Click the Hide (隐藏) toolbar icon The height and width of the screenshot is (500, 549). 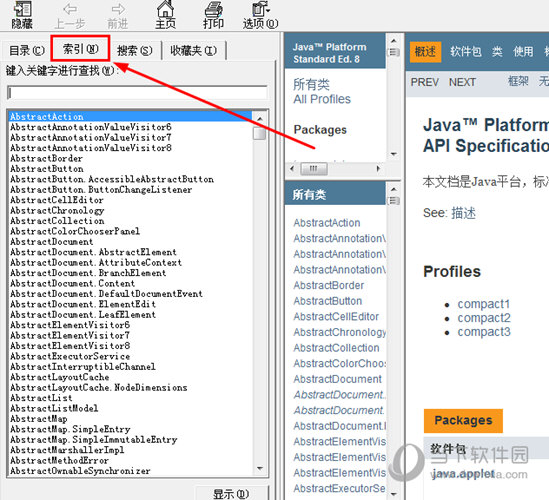tap(22, 15)
